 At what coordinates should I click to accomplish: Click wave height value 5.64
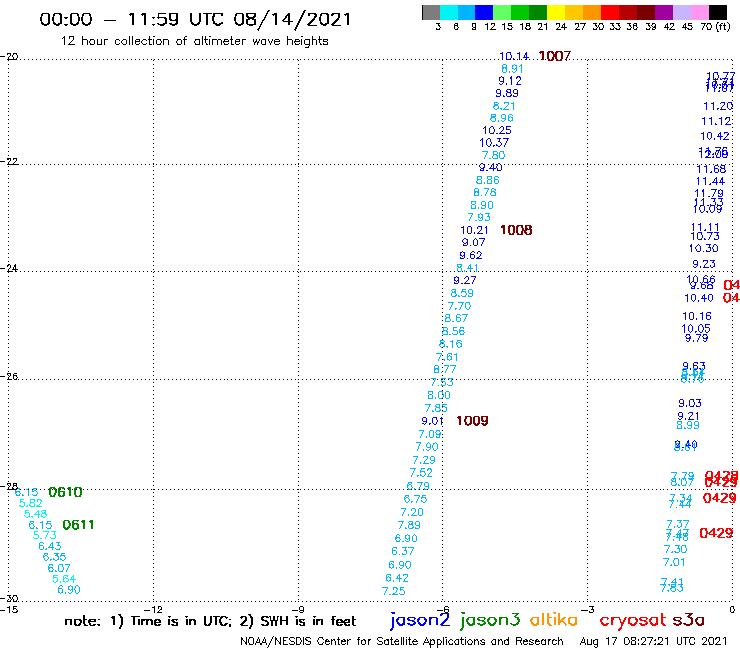click(64, 579)
